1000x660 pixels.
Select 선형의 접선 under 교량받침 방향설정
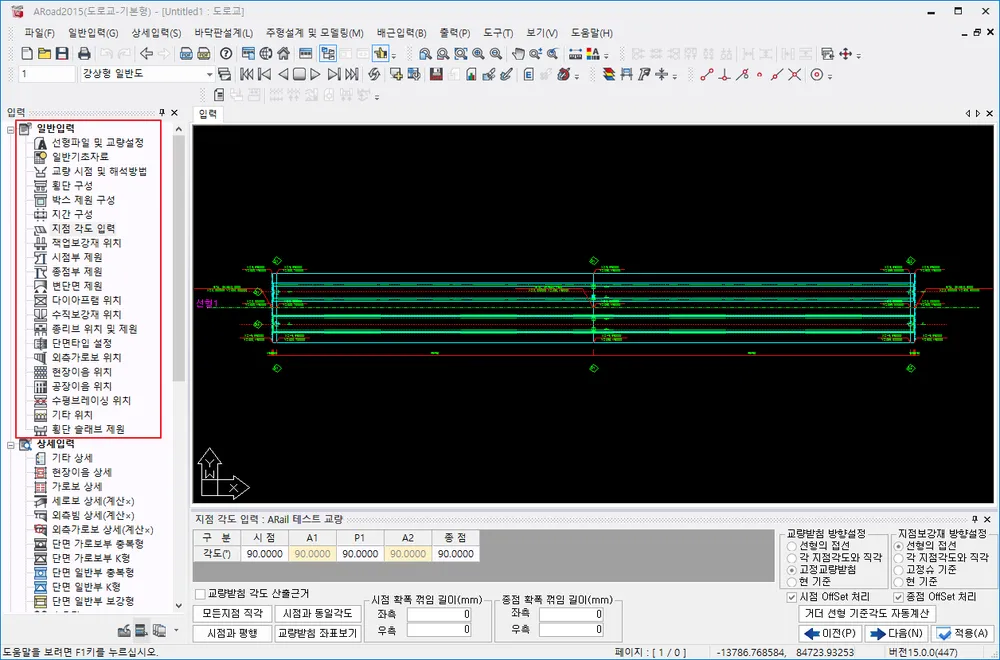[791, 546]
